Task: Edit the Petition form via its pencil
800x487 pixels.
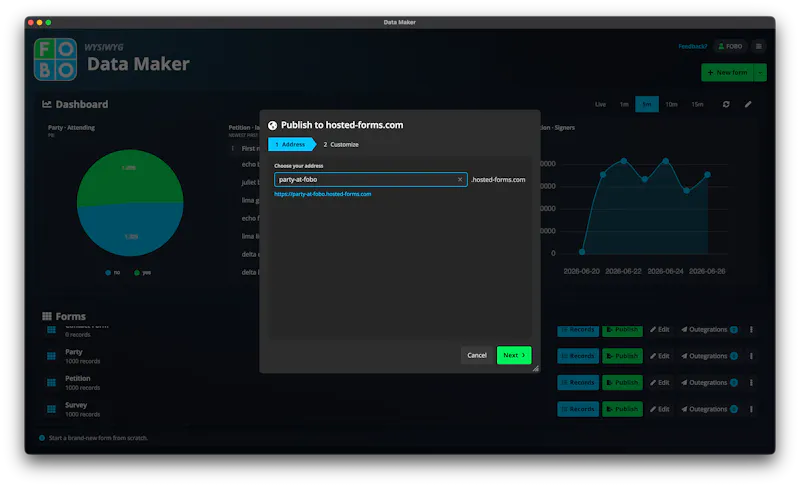Action: [660, 382]
